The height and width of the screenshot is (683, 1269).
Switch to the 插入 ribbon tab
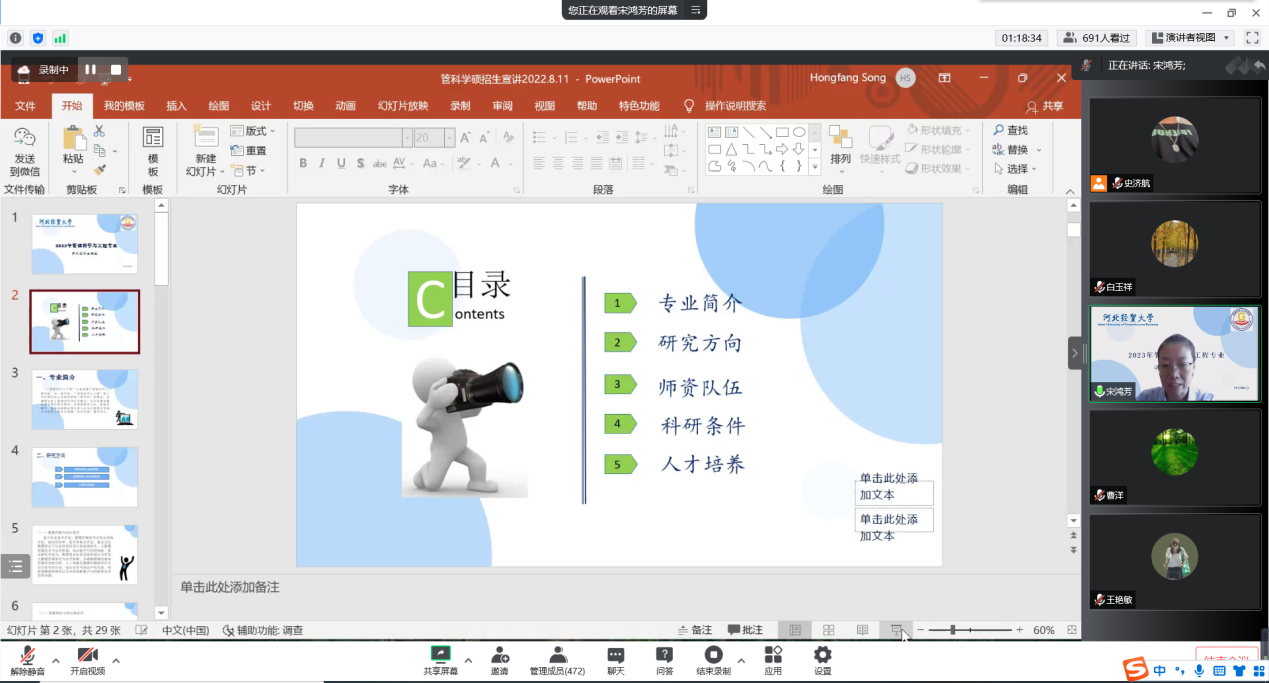pyautogui.click(x=176, y=106)
